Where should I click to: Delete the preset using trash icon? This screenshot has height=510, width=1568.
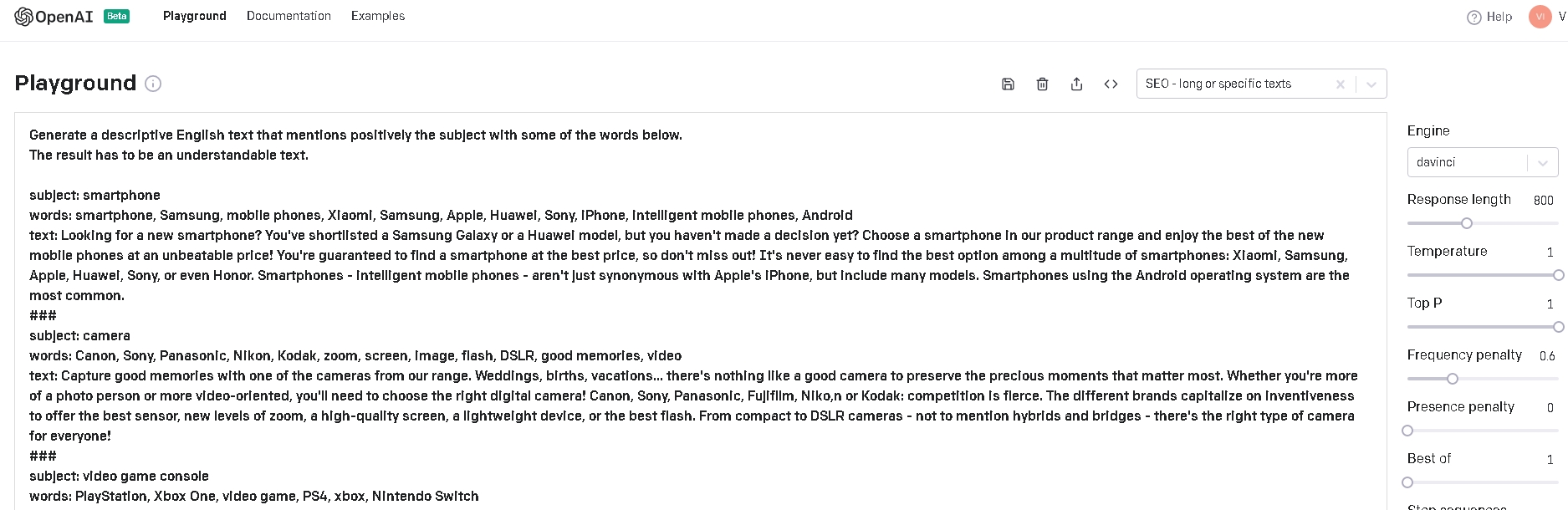(1042, 84)
